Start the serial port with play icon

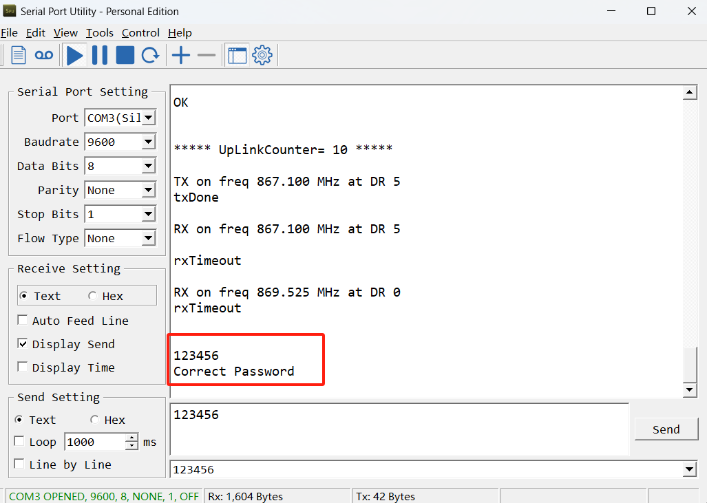point(75,55)
